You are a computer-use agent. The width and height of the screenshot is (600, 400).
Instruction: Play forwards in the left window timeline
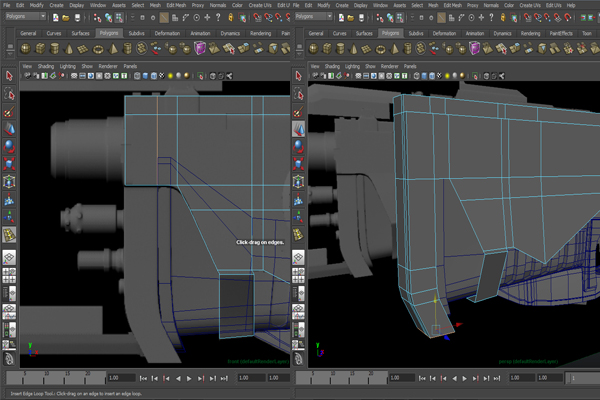pos(189,378)
